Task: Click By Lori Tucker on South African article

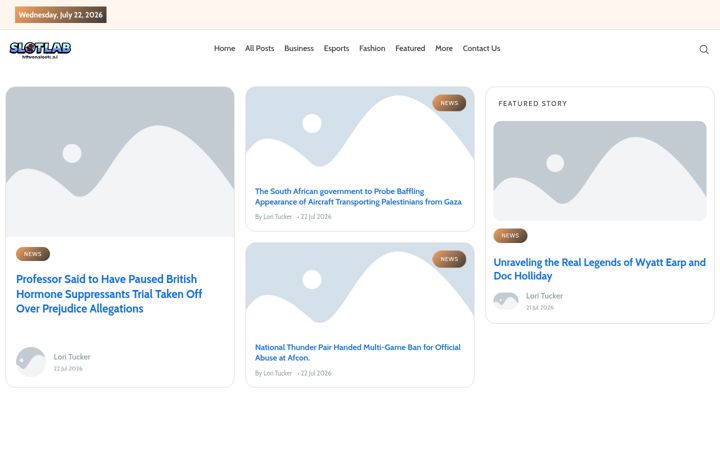Action: point(274,217)
